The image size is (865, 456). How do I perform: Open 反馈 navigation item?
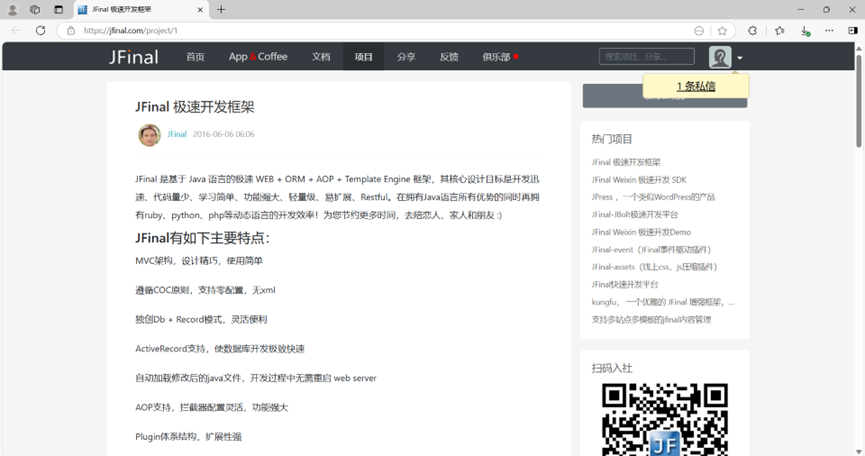click(449, 57)
